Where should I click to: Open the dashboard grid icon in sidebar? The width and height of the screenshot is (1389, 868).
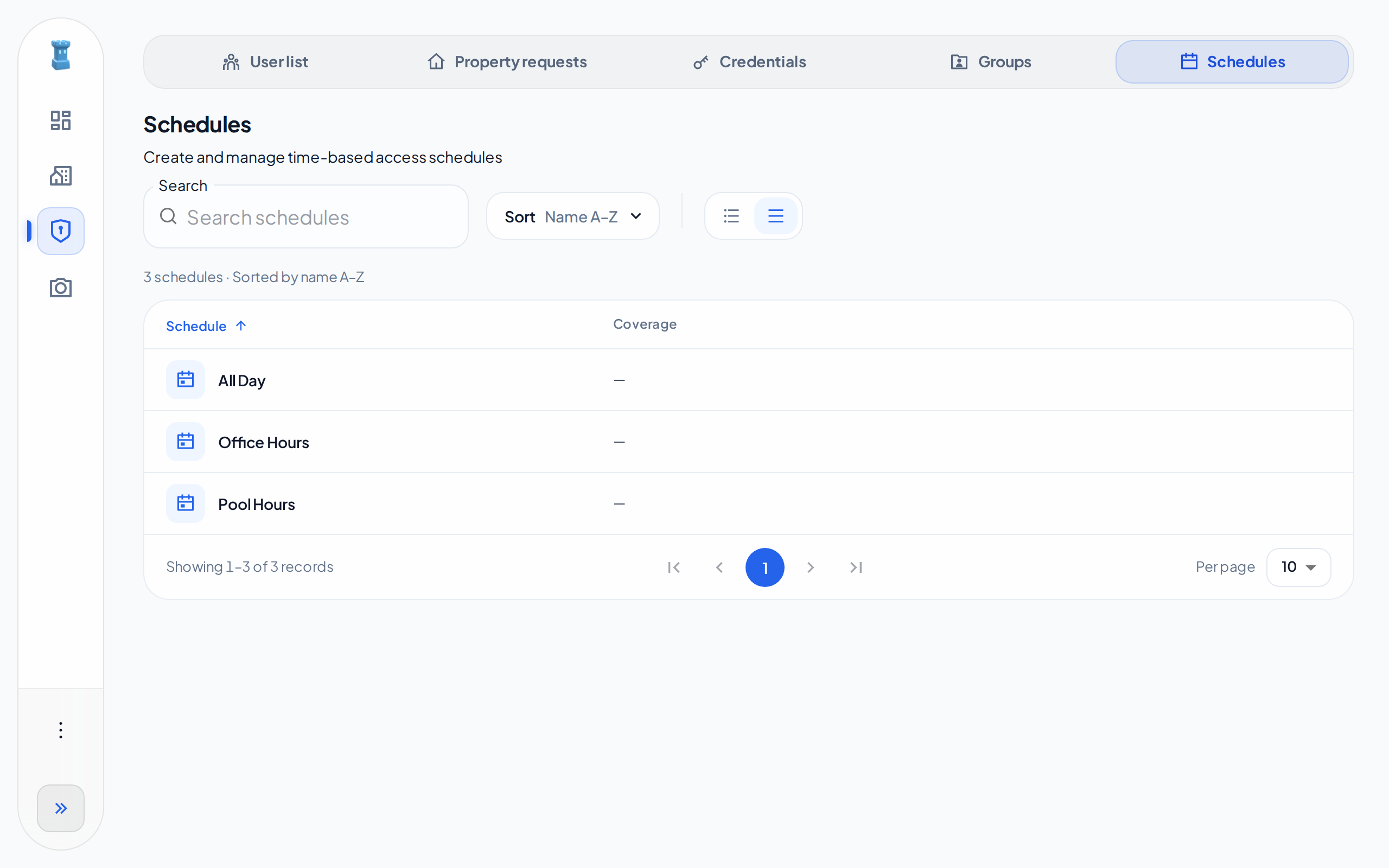60,120
